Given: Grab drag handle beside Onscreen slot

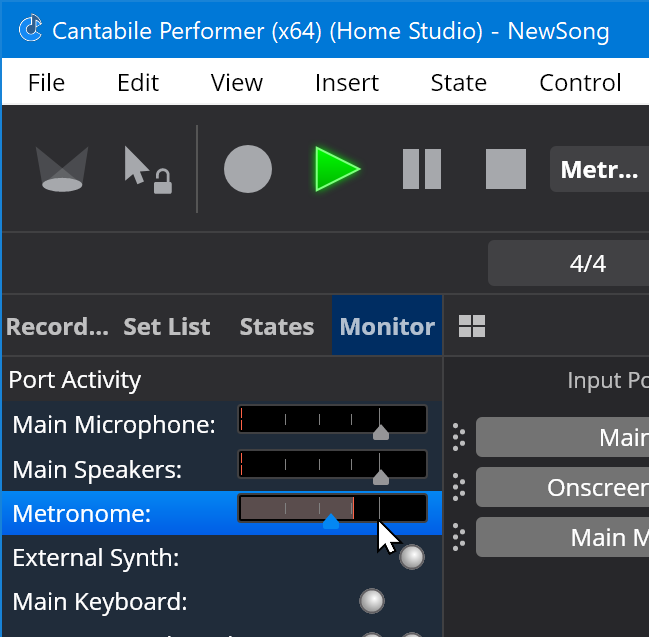Looking at the screenshot, I should point(459,487).
